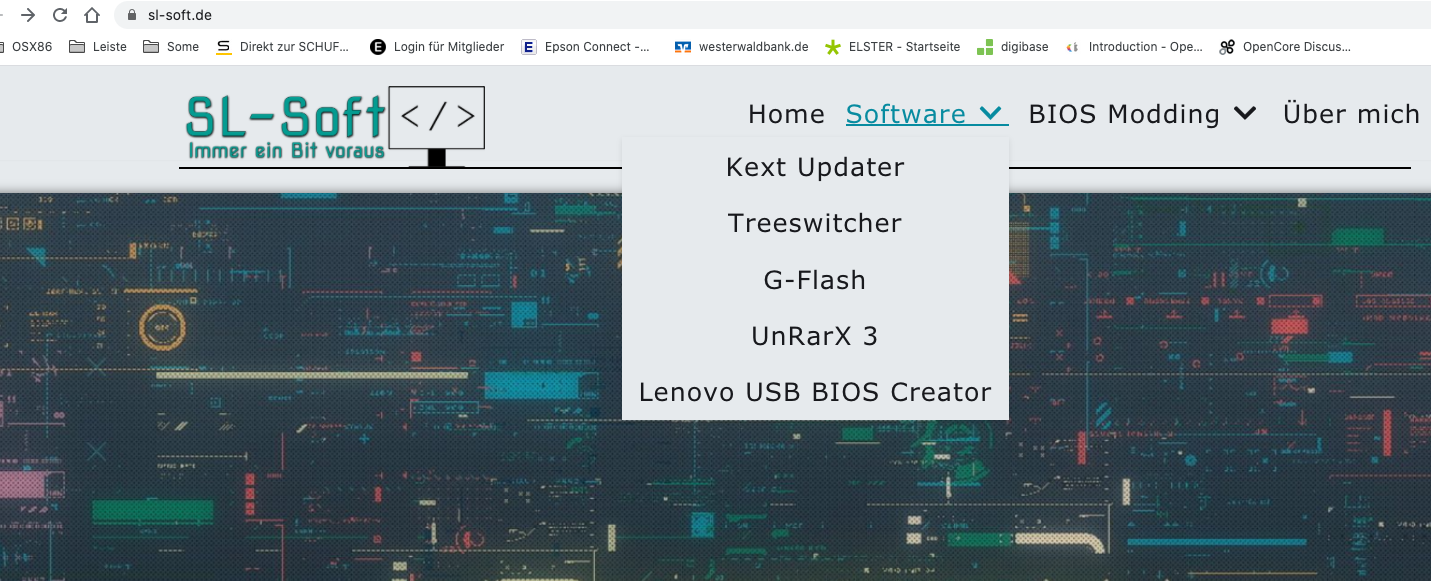
Task: Open the OSX86 bookmark folder
Action: tap(26, 46)
